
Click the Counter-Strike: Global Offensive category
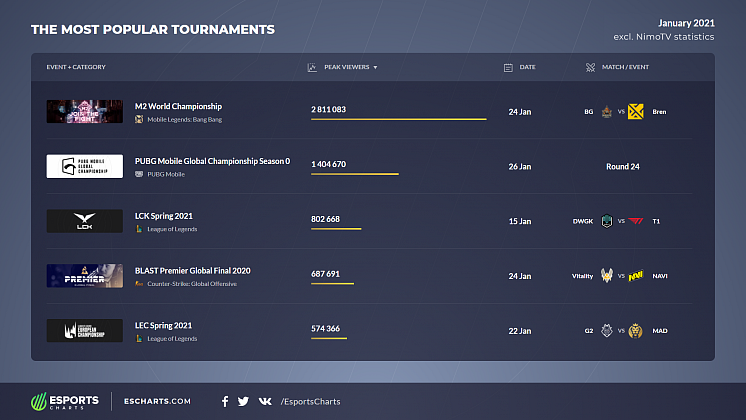(192, 284)
